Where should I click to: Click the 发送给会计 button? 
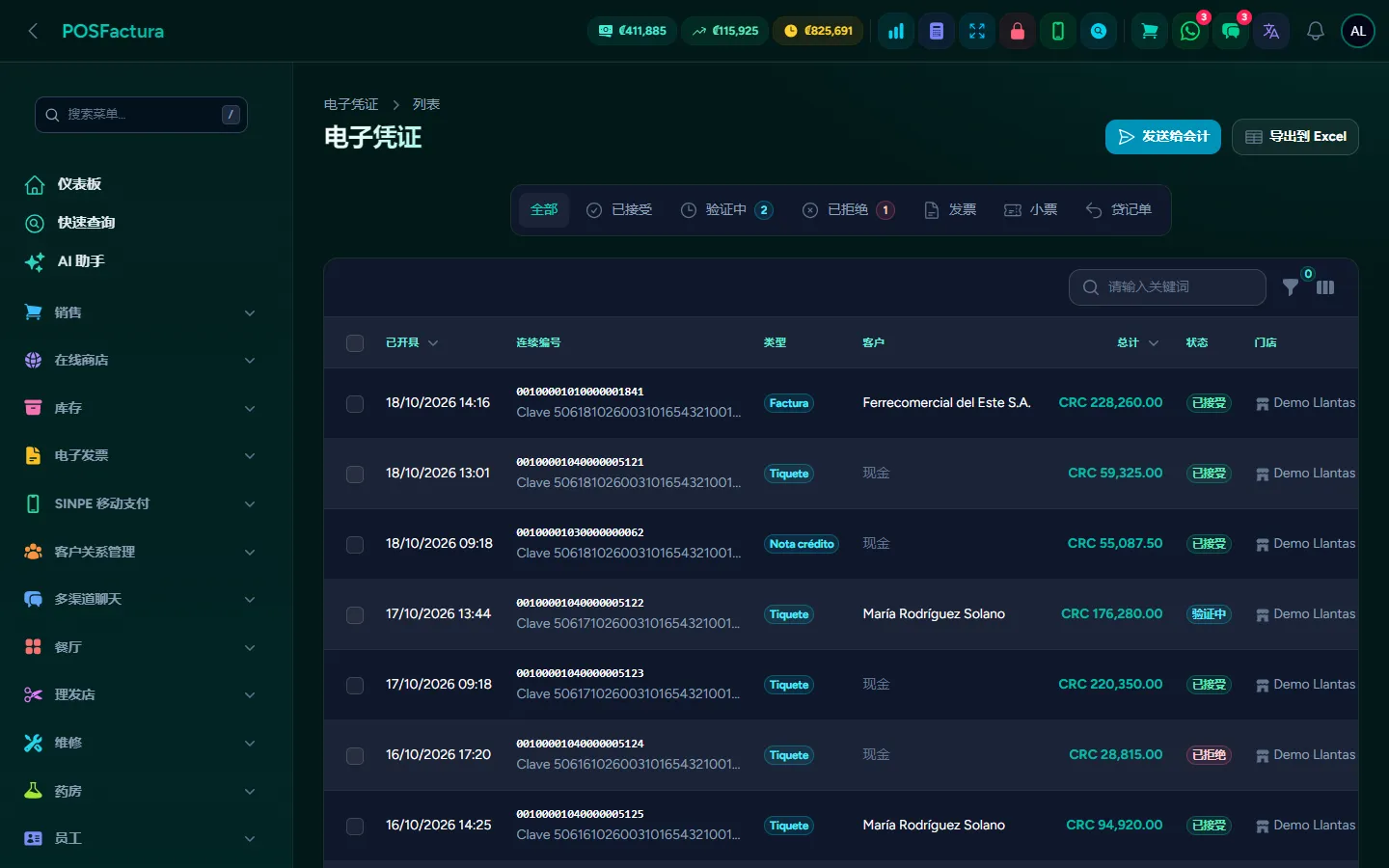1163,137
